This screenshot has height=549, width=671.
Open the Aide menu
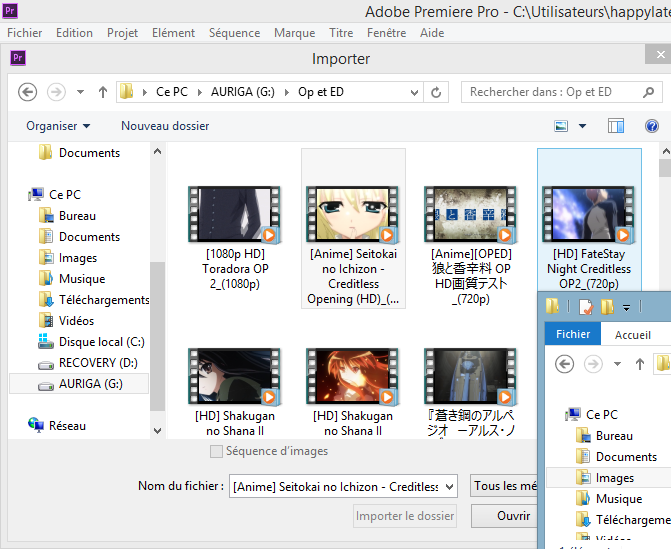click(432, 33)
